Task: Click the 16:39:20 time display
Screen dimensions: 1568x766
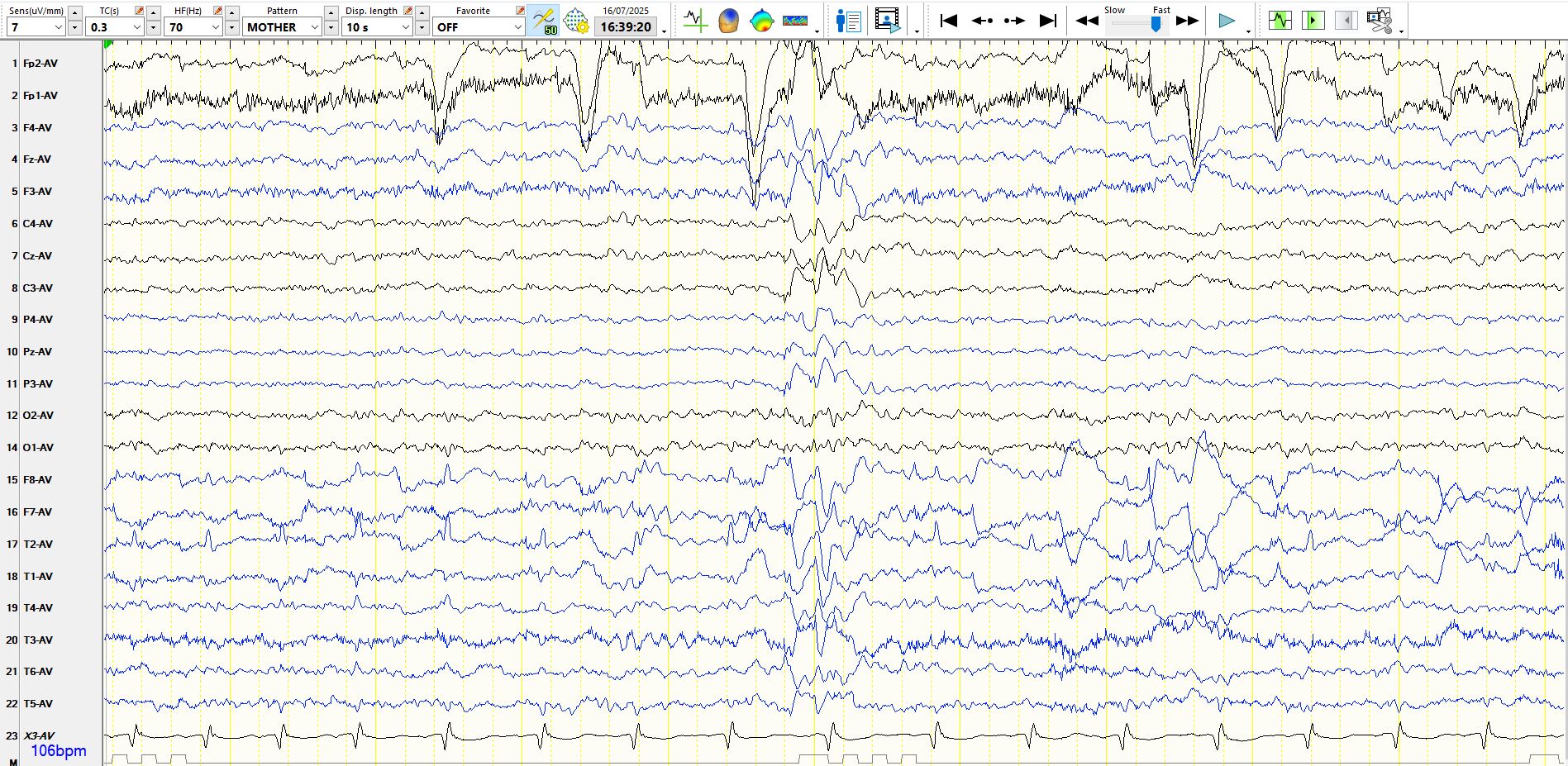Action: (626, 26)
